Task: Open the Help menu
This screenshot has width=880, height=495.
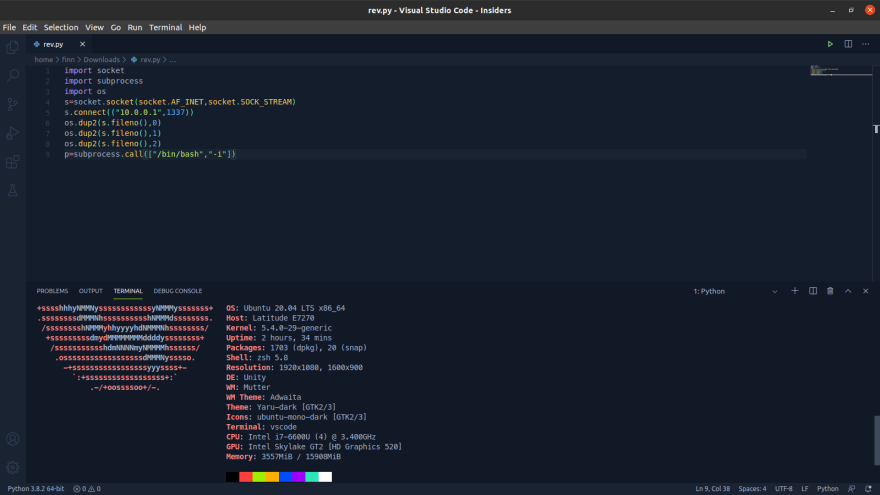Action: (197, 27)
